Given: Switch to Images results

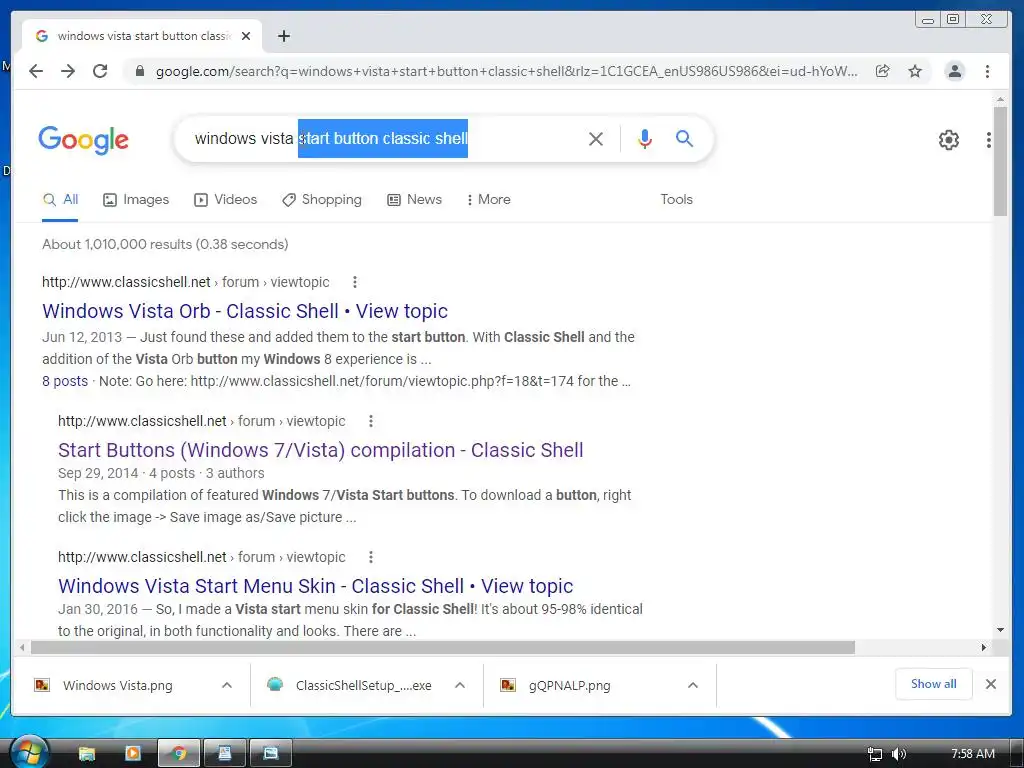Looking at the screenshot, I should (136, 199).
